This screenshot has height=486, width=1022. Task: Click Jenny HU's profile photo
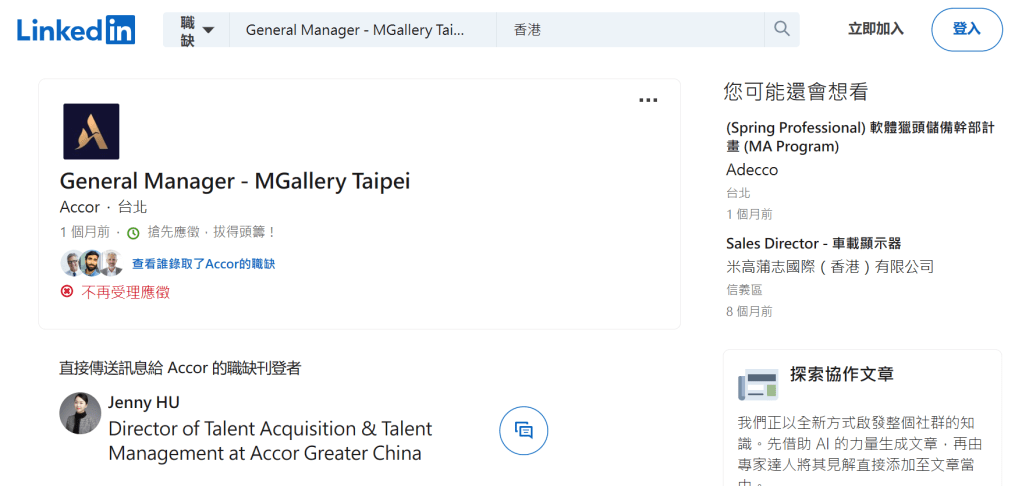(80, 413)
